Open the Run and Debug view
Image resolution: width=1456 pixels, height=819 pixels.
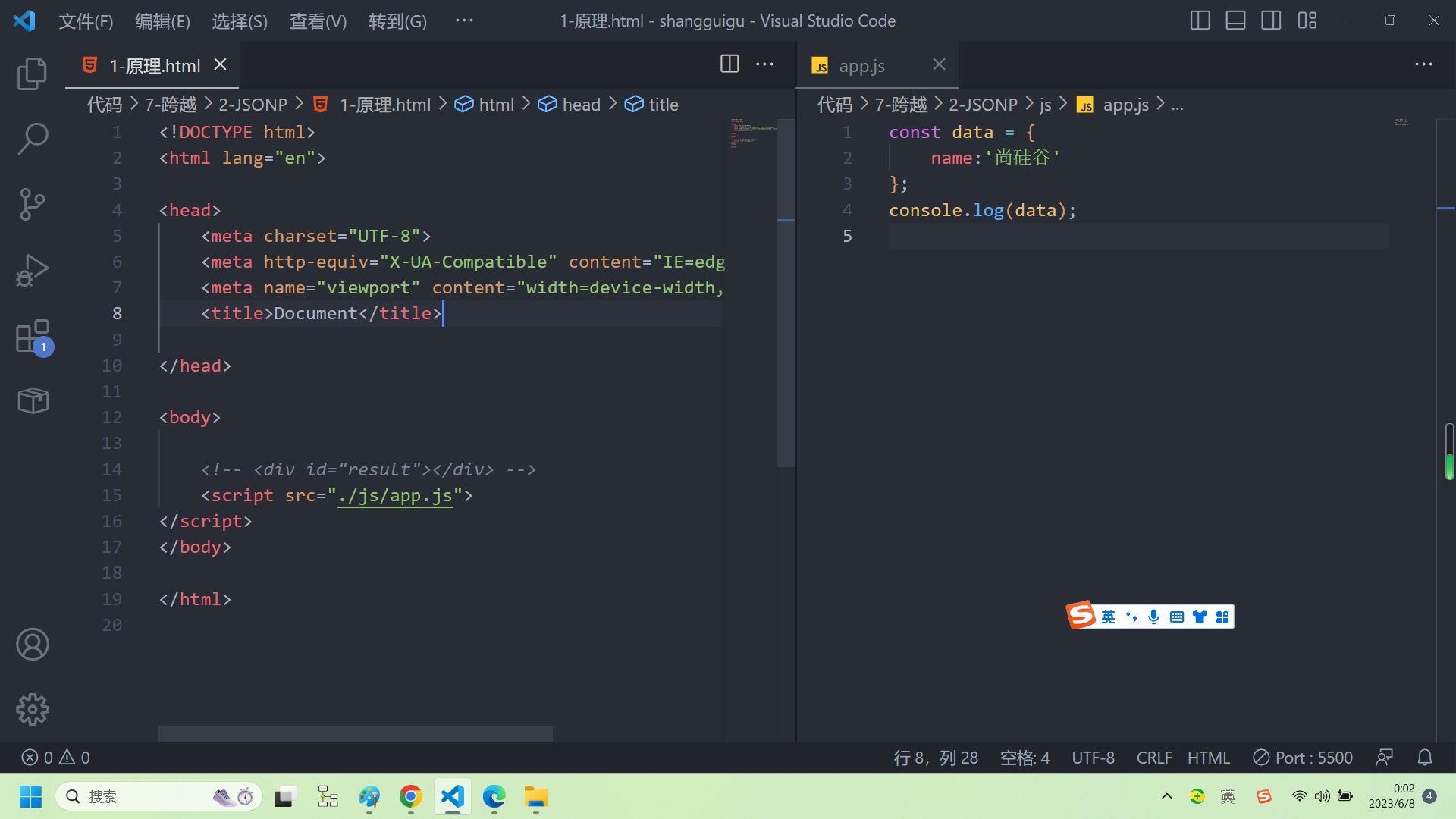tap(32, 270)
